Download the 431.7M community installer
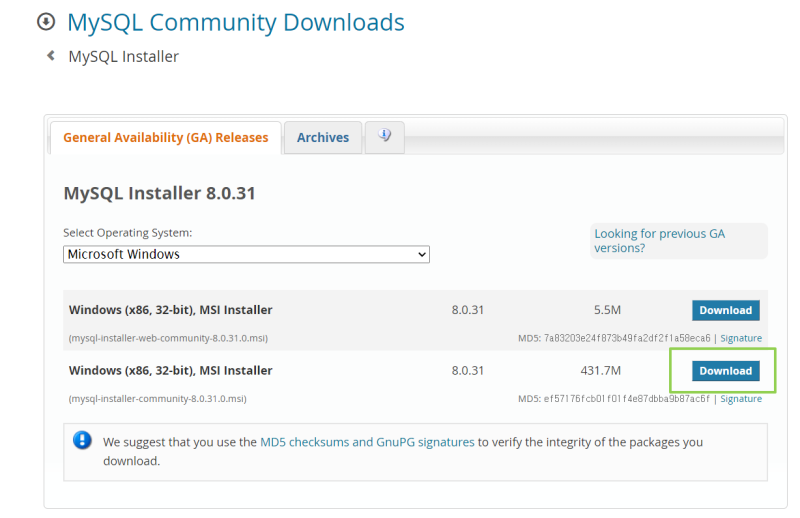 (x=726, y=371)
